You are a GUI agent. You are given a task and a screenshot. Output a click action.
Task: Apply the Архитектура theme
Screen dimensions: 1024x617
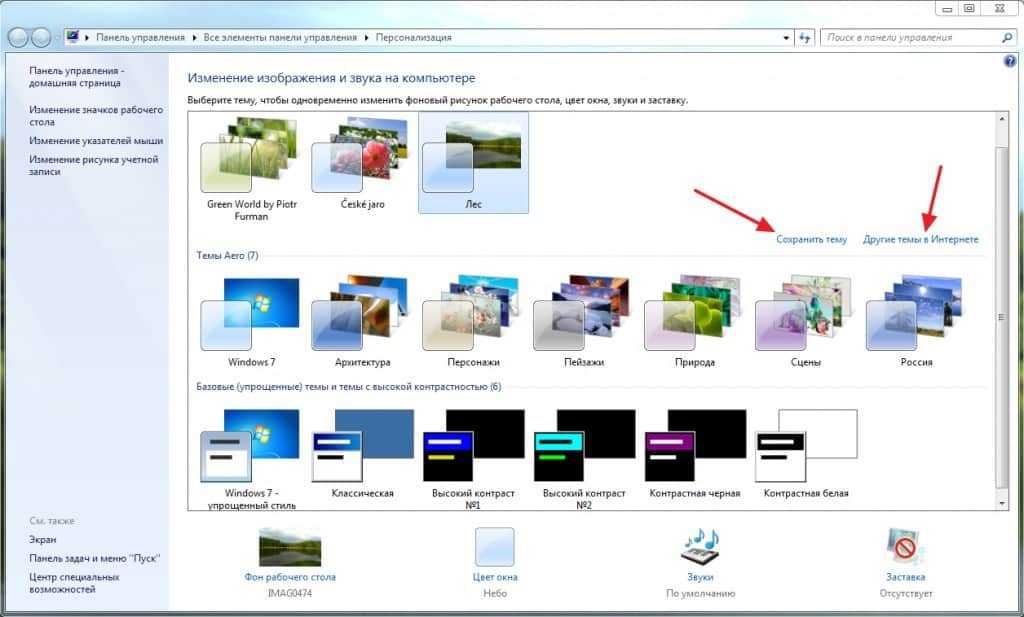(x=362, y=322)
